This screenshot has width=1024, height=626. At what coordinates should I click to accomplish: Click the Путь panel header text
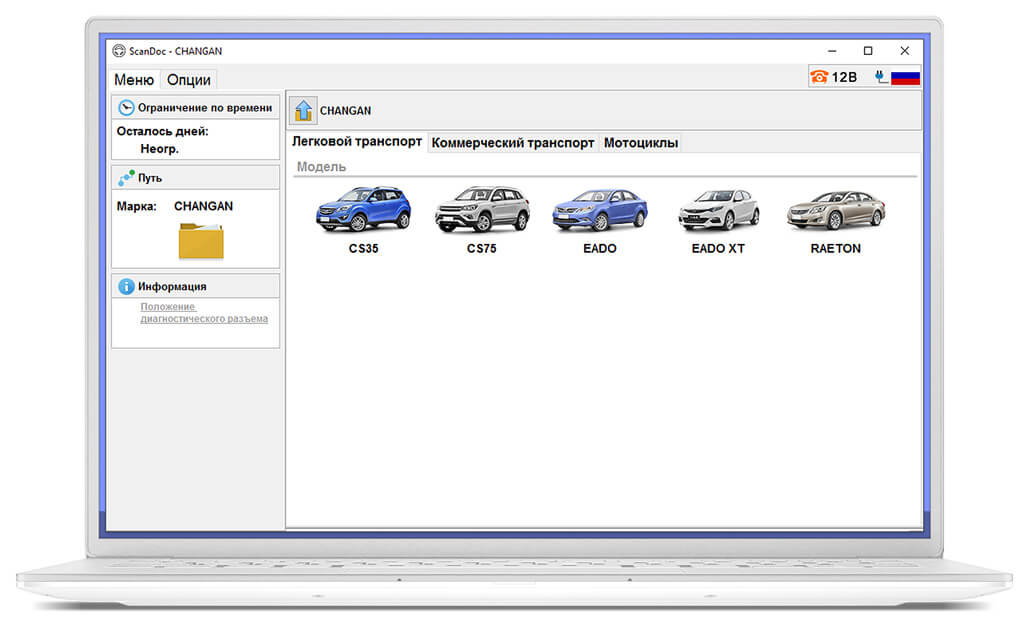point(150,178)
